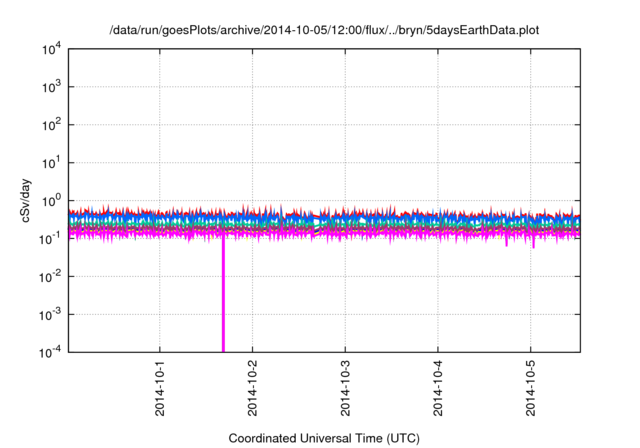The width and height of the screenshot is (640, 448).
Task: Click the 2014-10-4 date tick label
Action: pyautogui.click(x=438, y=388)
